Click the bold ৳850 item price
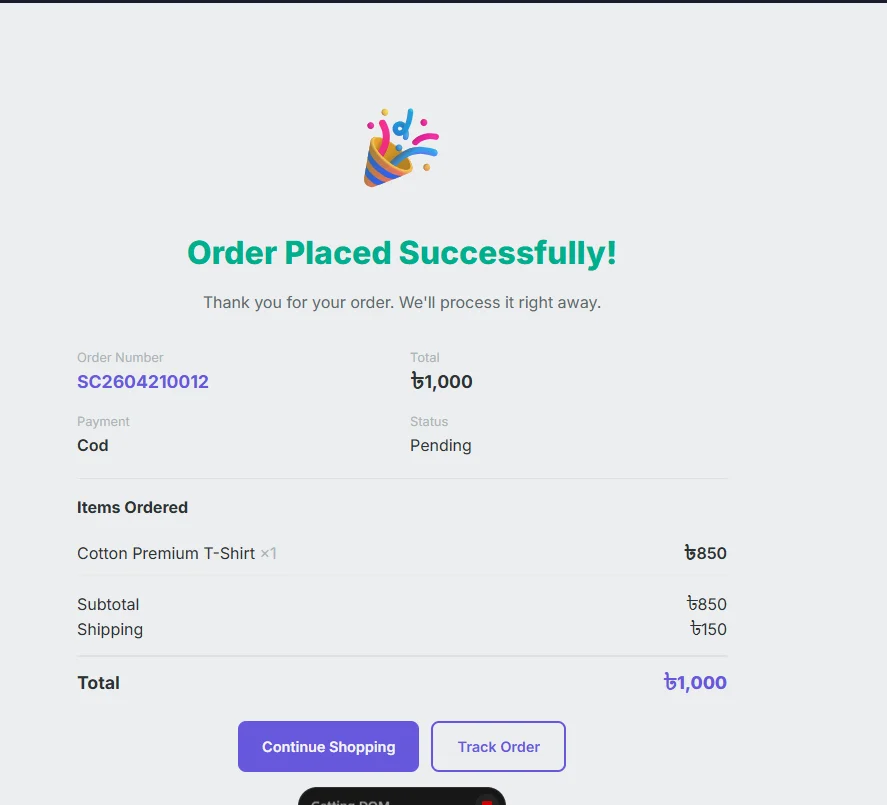887x805 pixels. point(705,553)
